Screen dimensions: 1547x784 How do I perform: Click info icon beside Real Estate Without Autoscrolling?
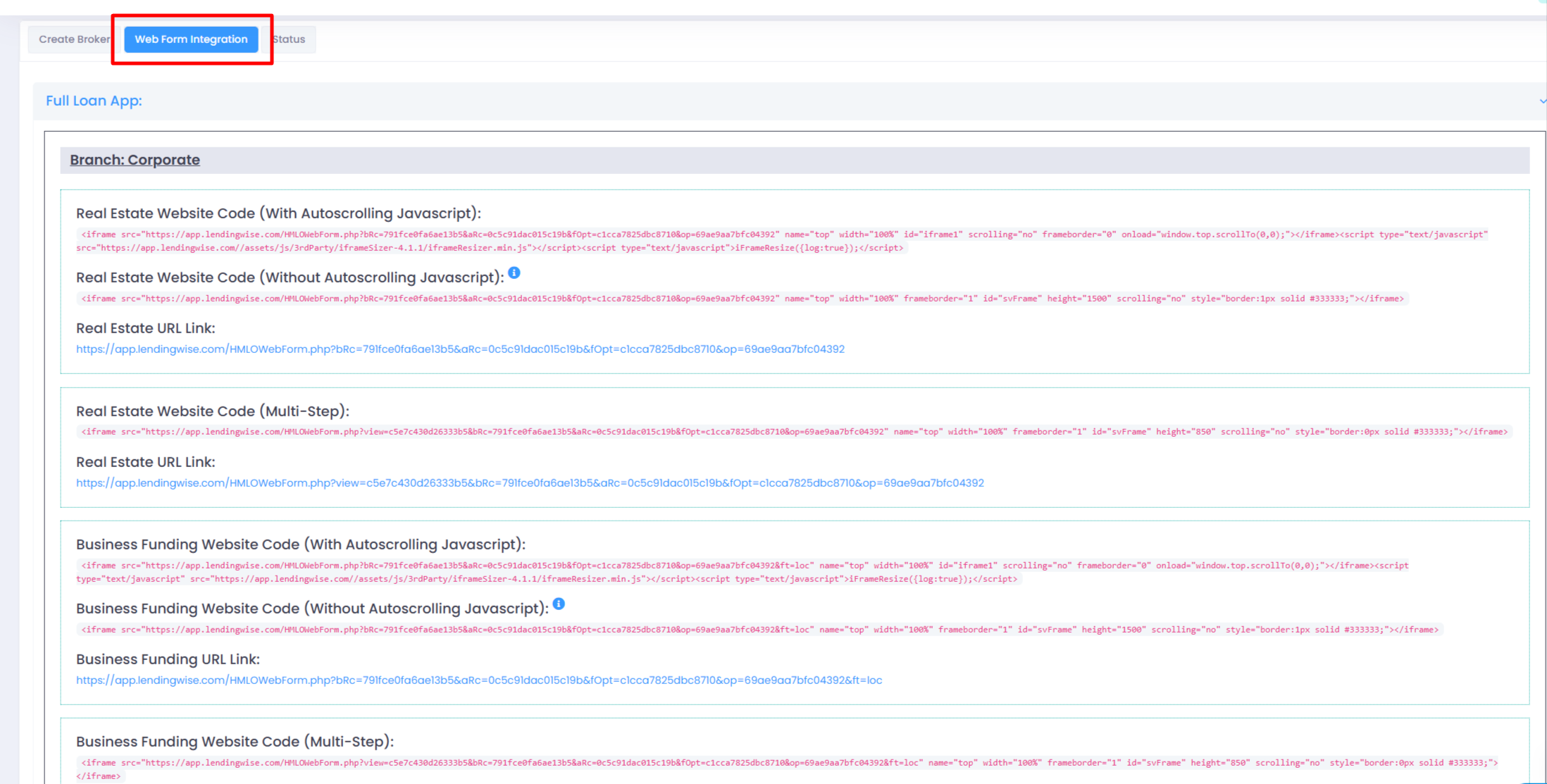pyautogui.click(x=514, y=273)
